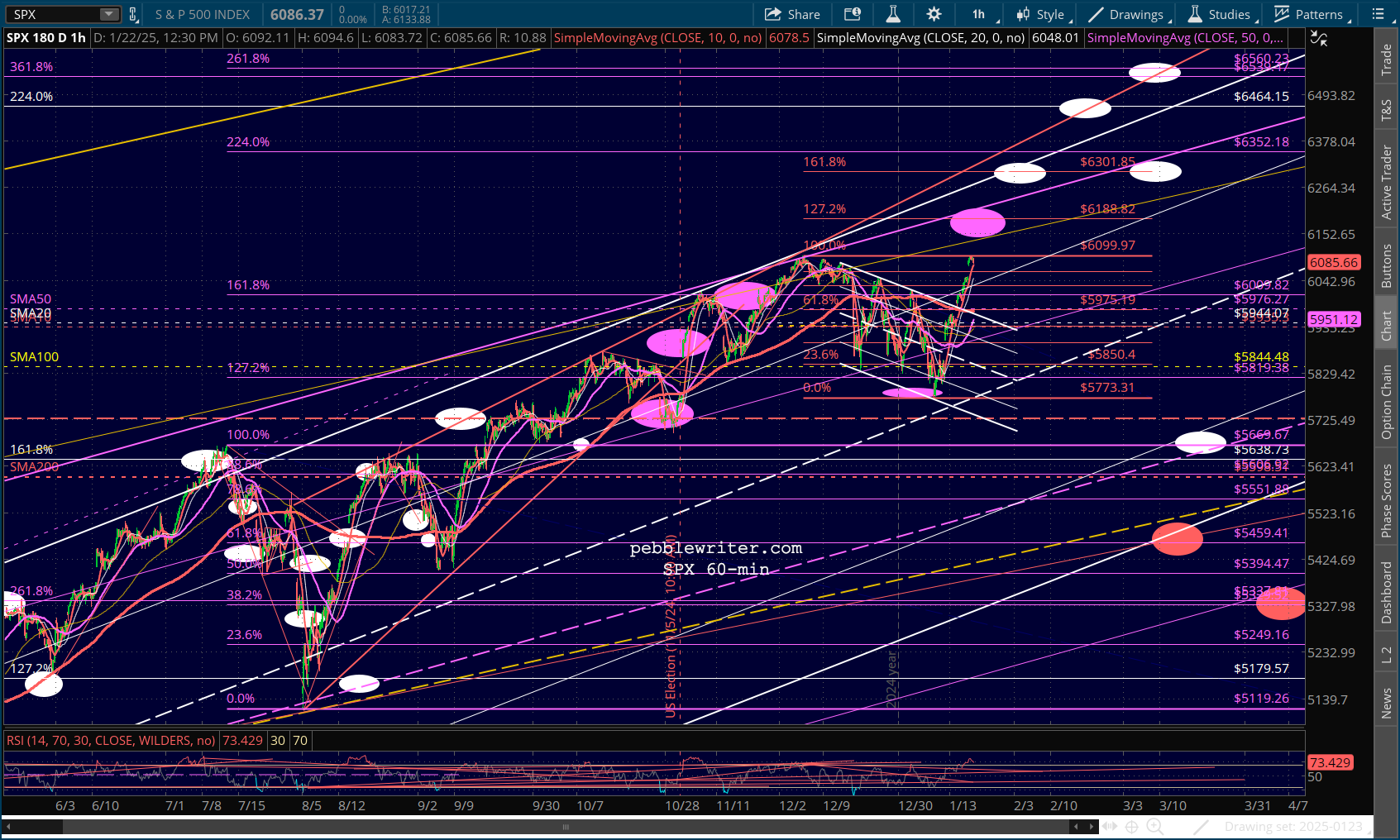Viewport: 1400px width, 840px height.
Task: Click the RSI 73.429 value bubble
Action: tap(1331, 762)
